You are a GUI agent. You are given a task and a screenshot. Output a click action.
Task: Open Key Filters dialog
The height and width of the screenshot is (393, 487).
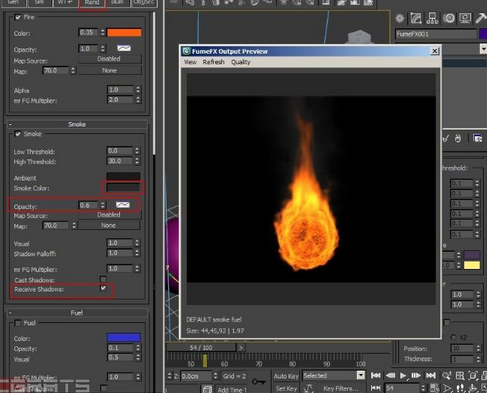tap(340, 388)
